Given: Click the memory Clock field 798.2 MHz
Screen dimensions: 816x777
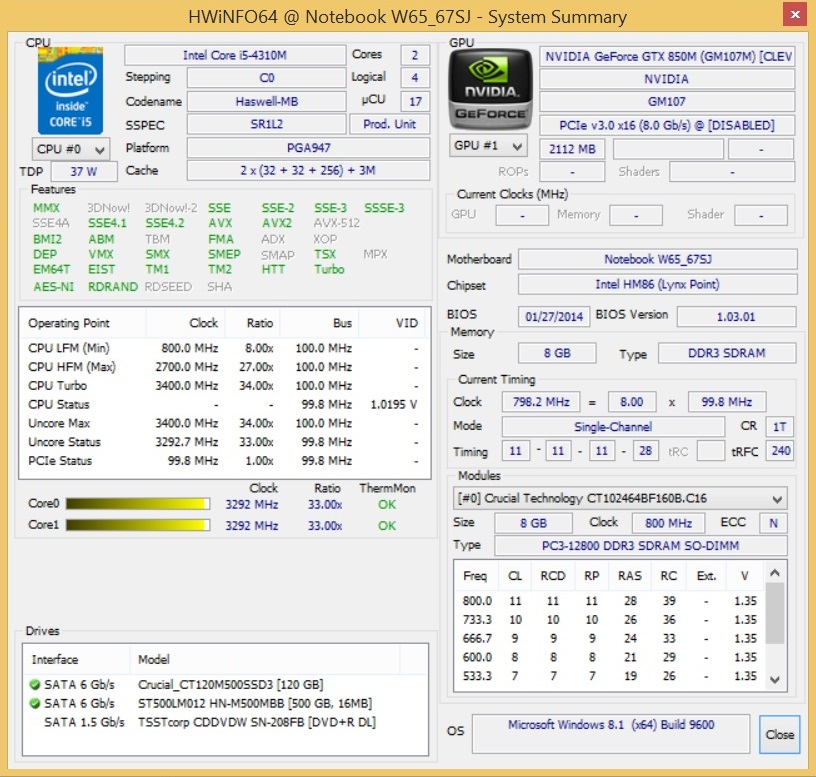Looking at the screenshot, I should pos(541,402).
